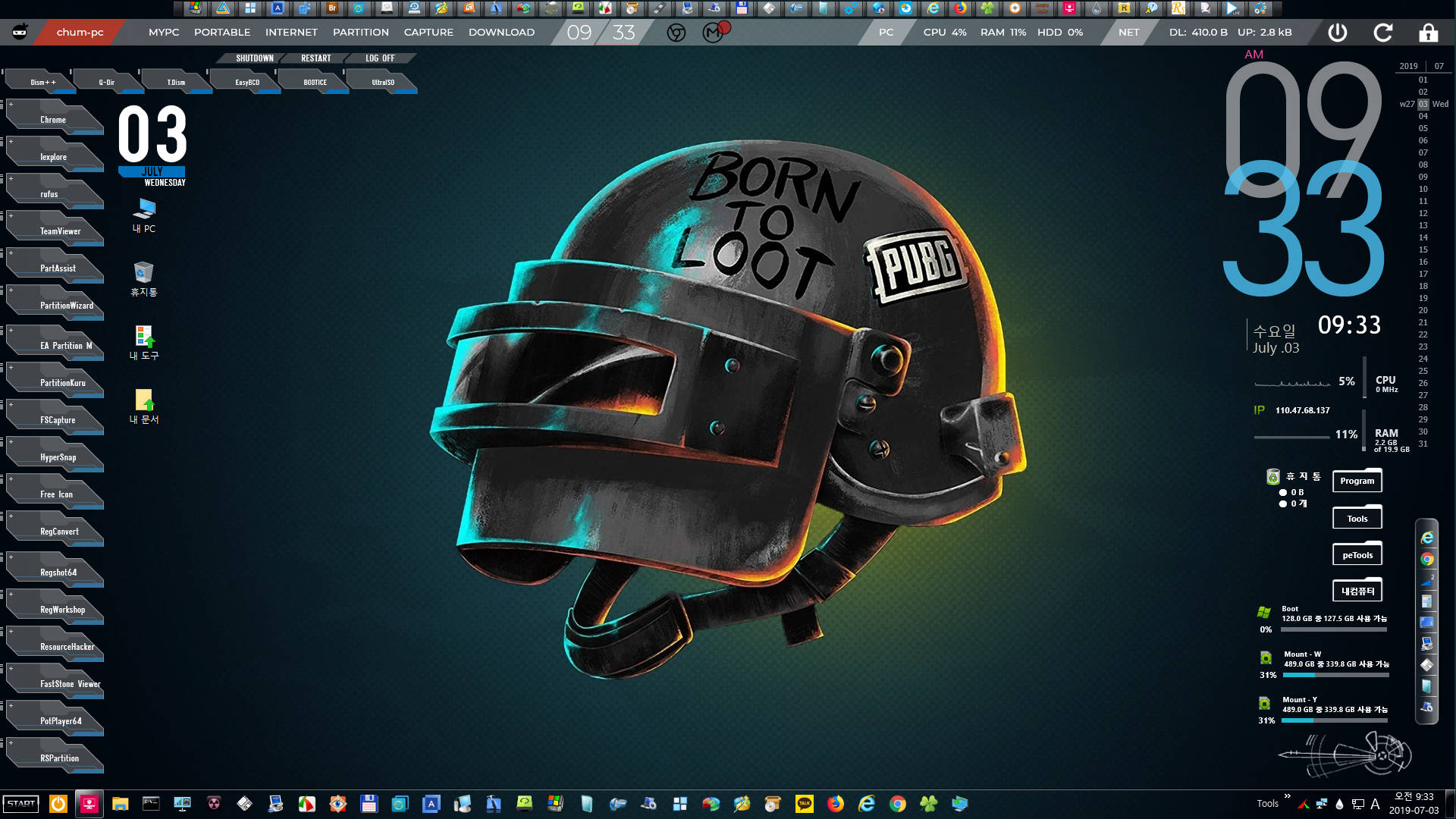This screenshot has width=1456, height=819.
Task: Click the padlock lock icon in top bar
Action: [x=1429, y=33]
